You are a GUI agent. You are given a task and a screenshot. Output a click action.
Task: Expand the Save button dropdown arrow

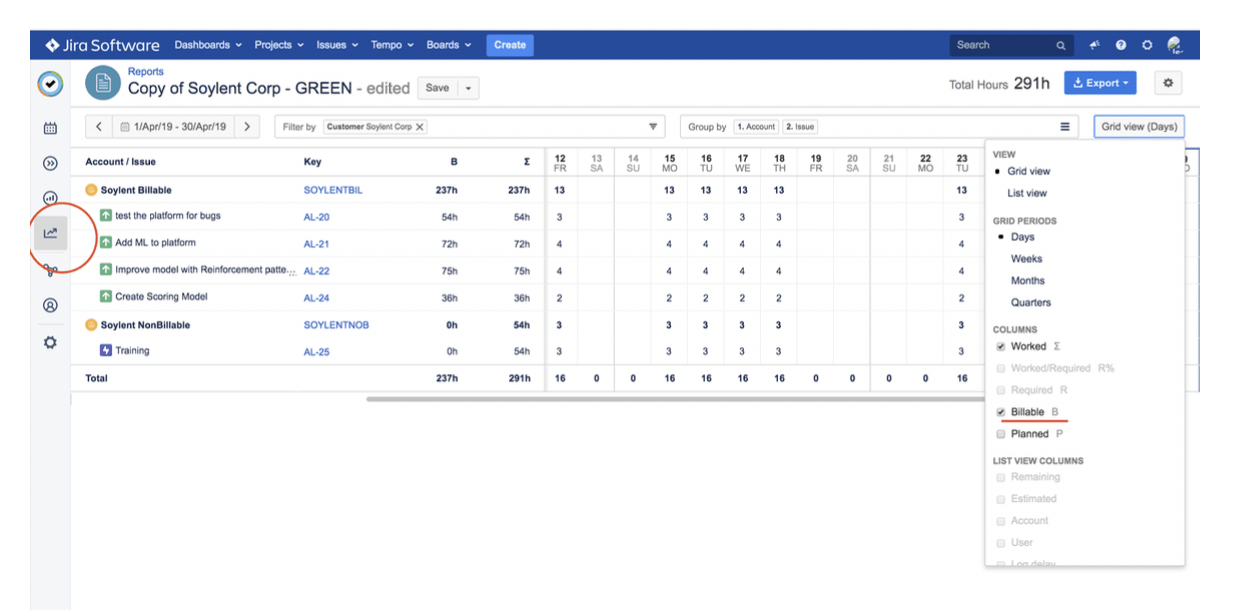468,88
